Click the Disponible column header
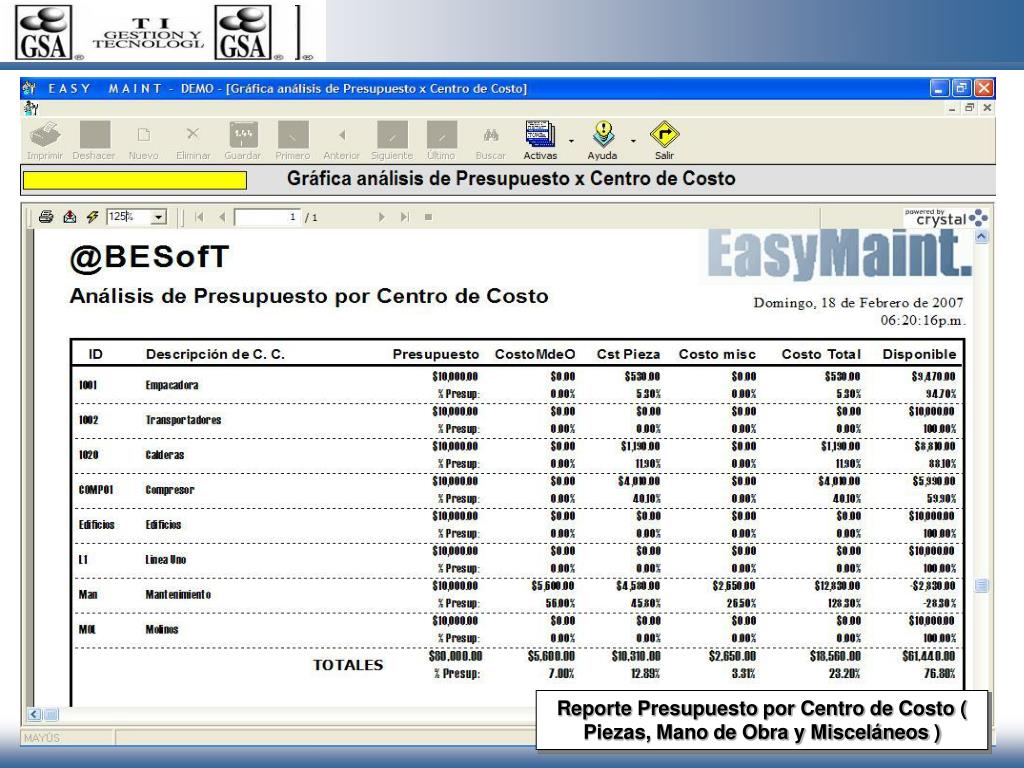Viewport: 1024px width, 768px height. coord(919,354)
